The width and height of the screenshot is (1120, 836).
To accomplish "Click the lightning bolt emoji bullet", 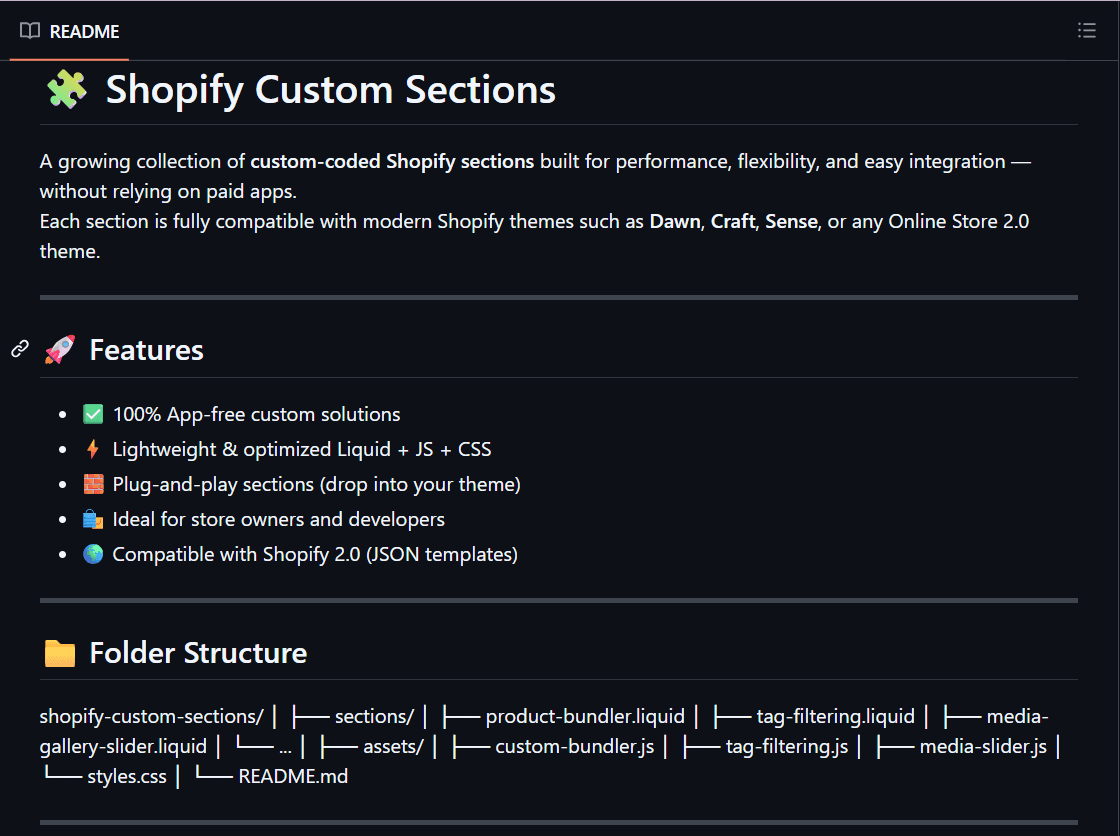I will [x=91, y=448].
